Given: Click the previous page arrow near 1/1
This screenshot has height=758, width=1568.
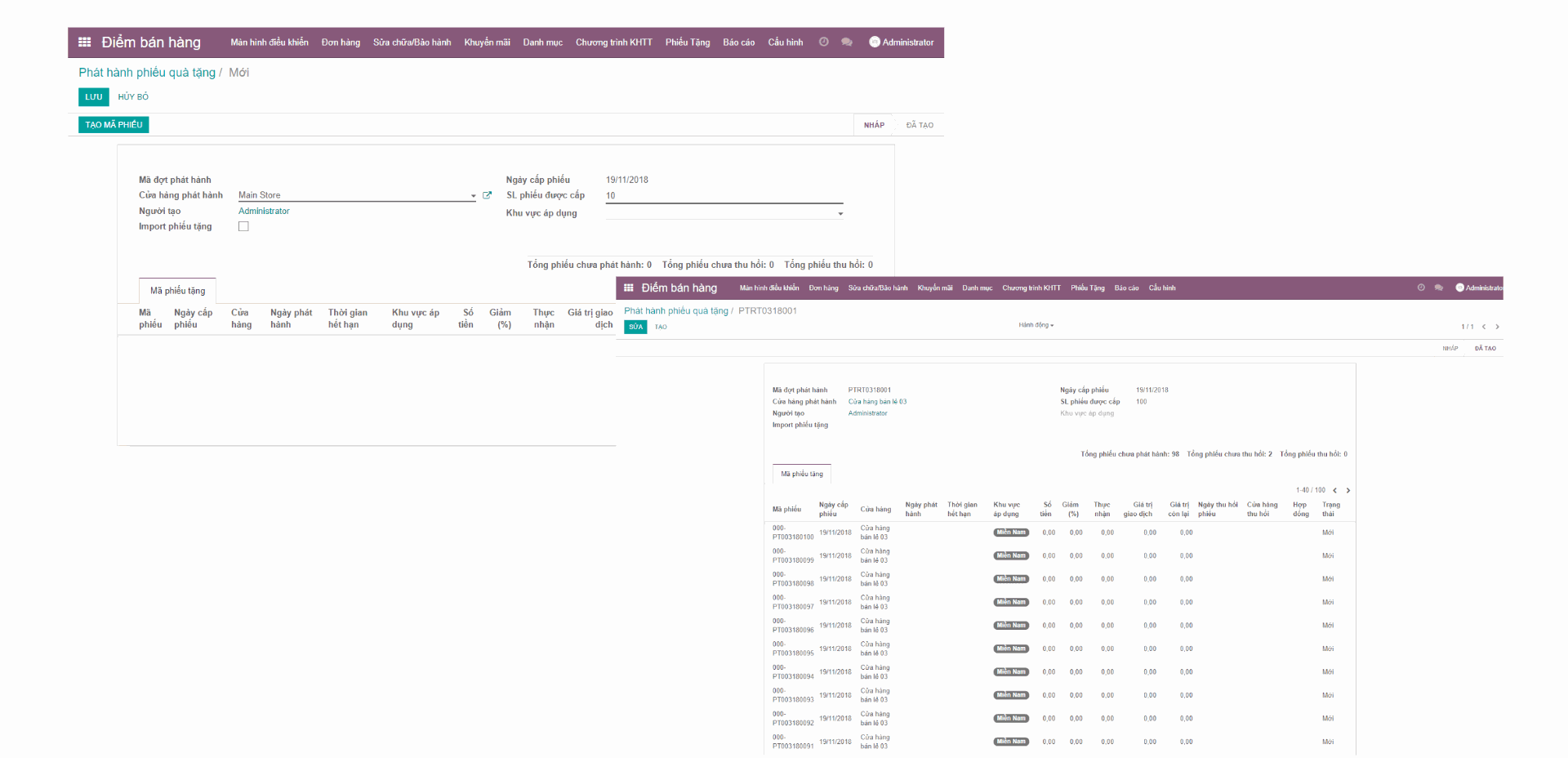Looking at the screenshot, I should 1484,326.
